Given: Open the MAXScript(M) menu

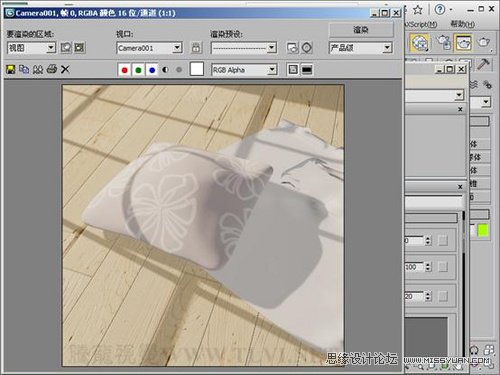Looking at the screenshot, I should (421, 24).
